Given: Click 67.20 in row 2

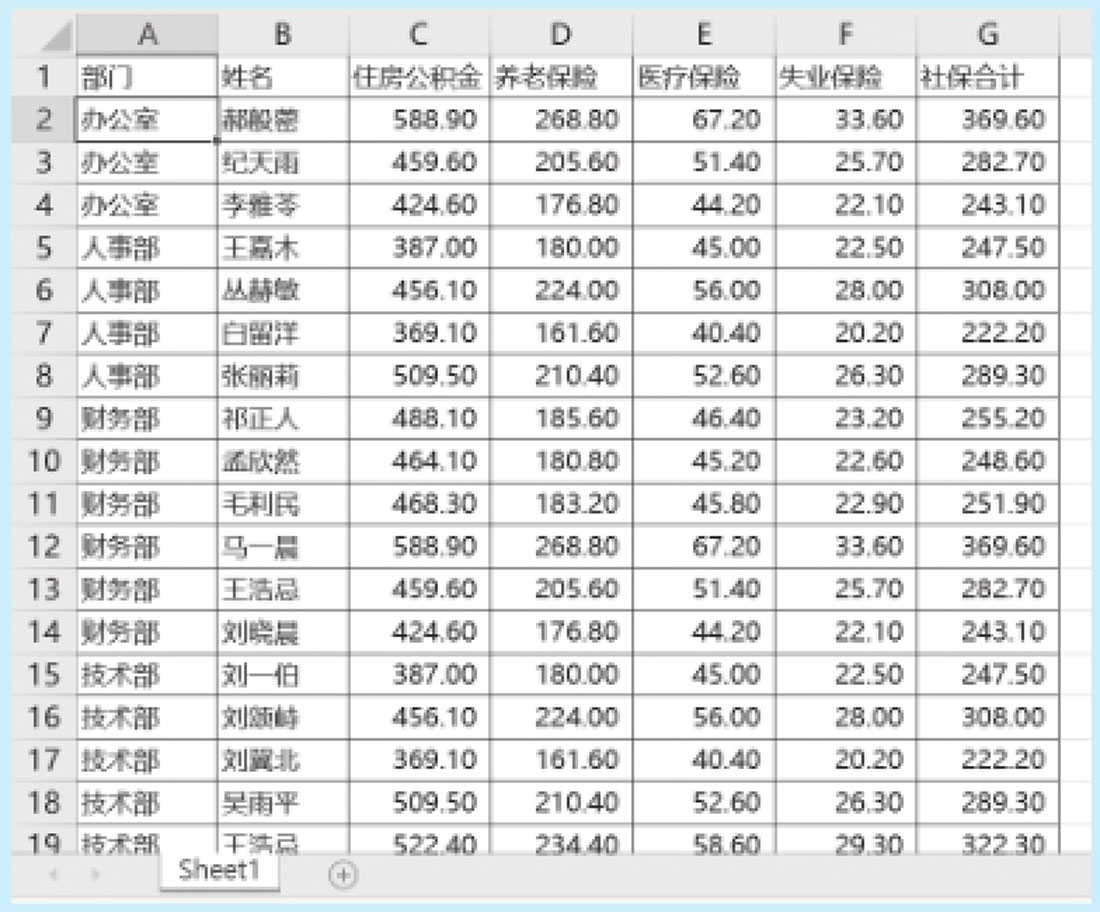Looking at the screenshot, I should point(704,120).
